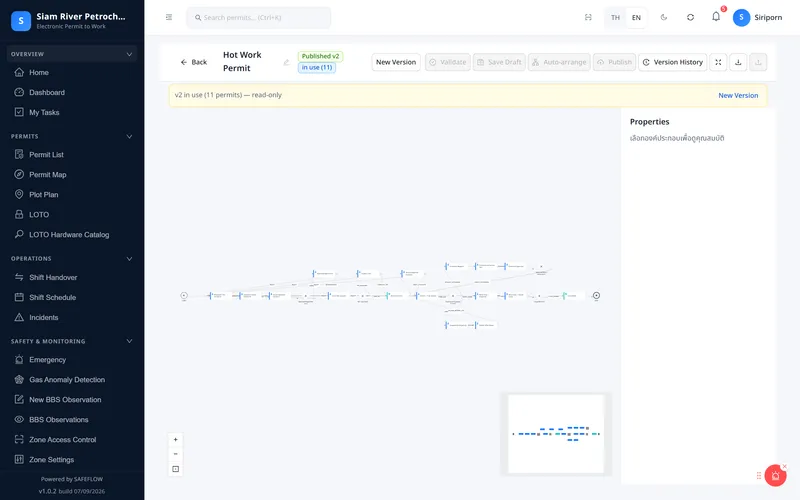Click the In use (11) badge
The width and height of the screenshot is (800, 500).
tap(317, 67)
